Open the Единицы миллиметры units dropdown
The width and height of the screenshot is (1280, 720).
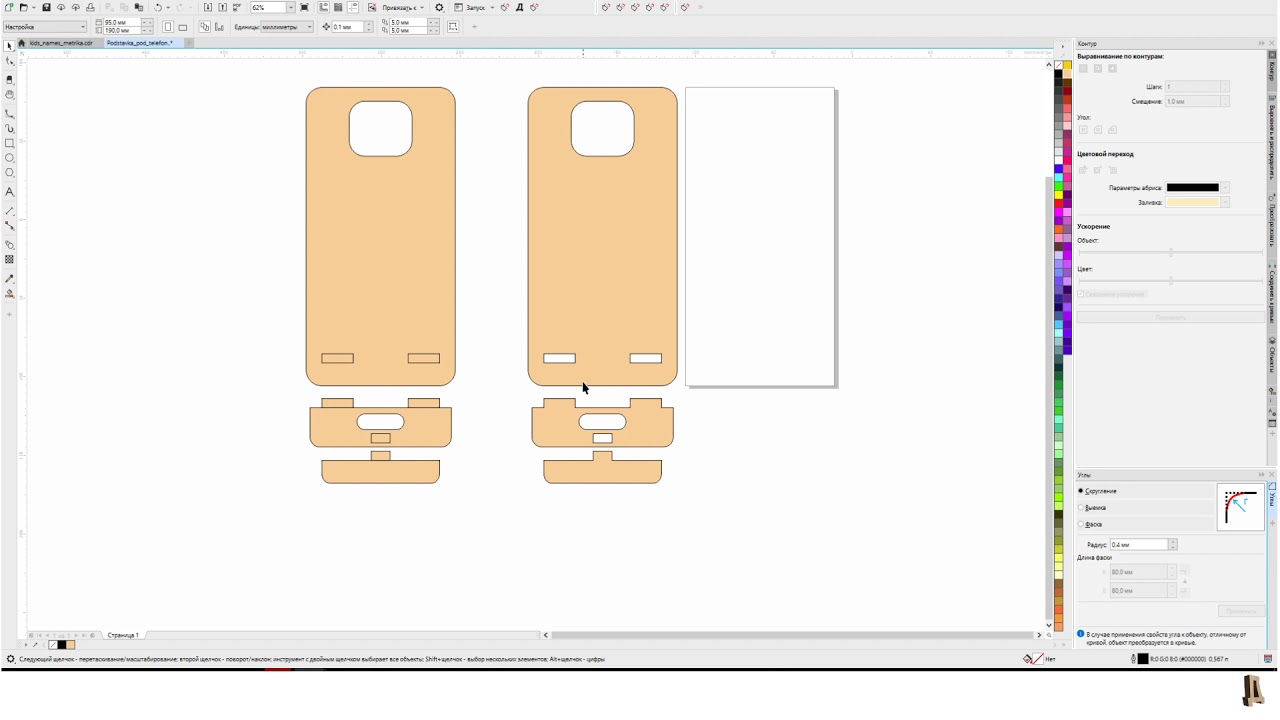pos(288,27)
